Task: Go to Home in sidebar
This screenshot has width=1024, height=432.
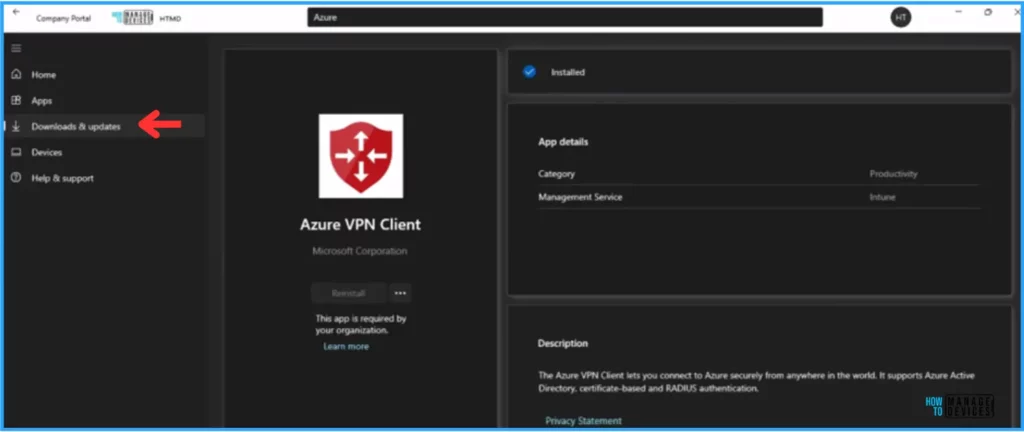Action: pyautogui.click(x=43, y=75)
